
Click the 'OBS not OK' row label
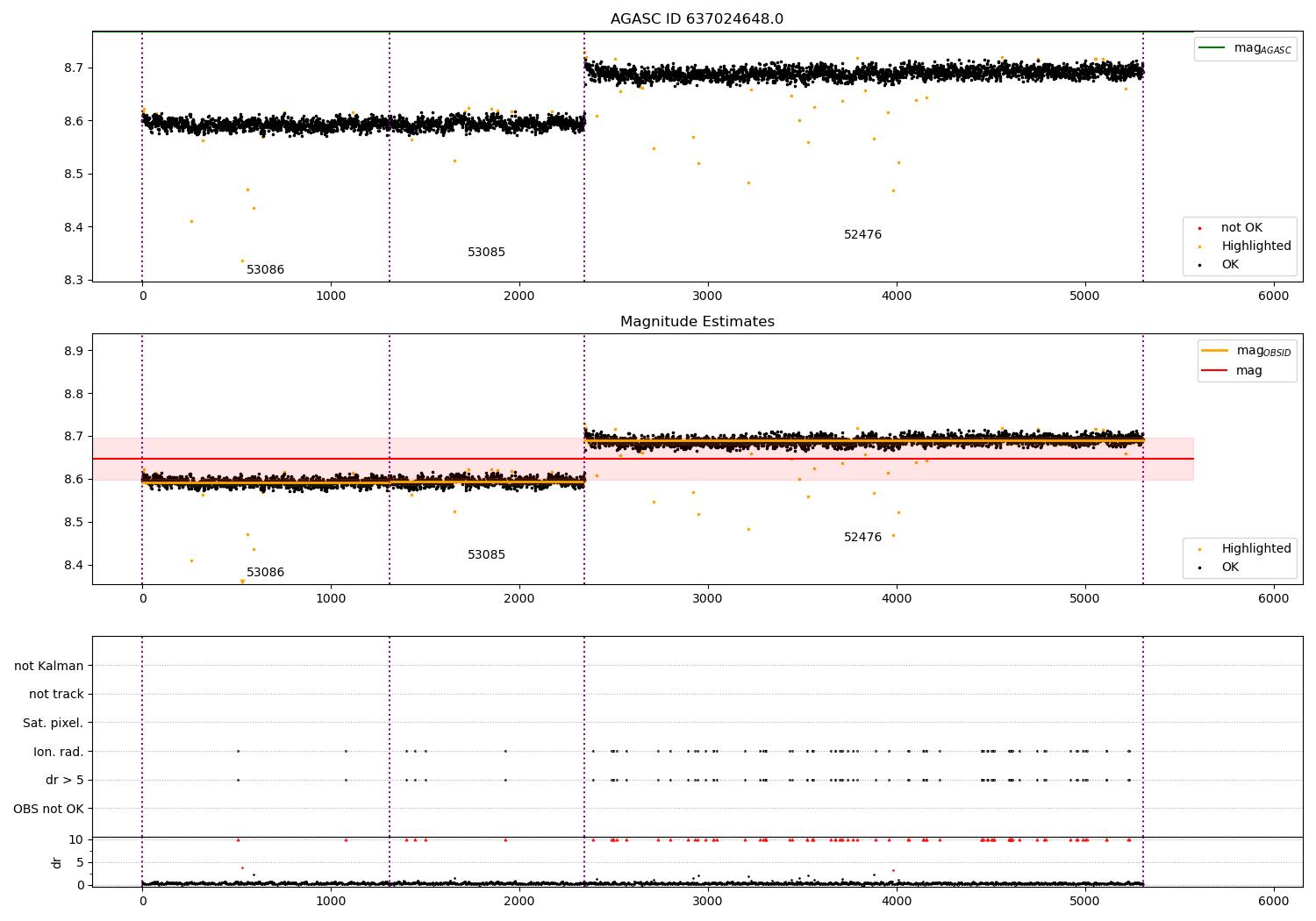pyautogui.click(x=48, y=809)
